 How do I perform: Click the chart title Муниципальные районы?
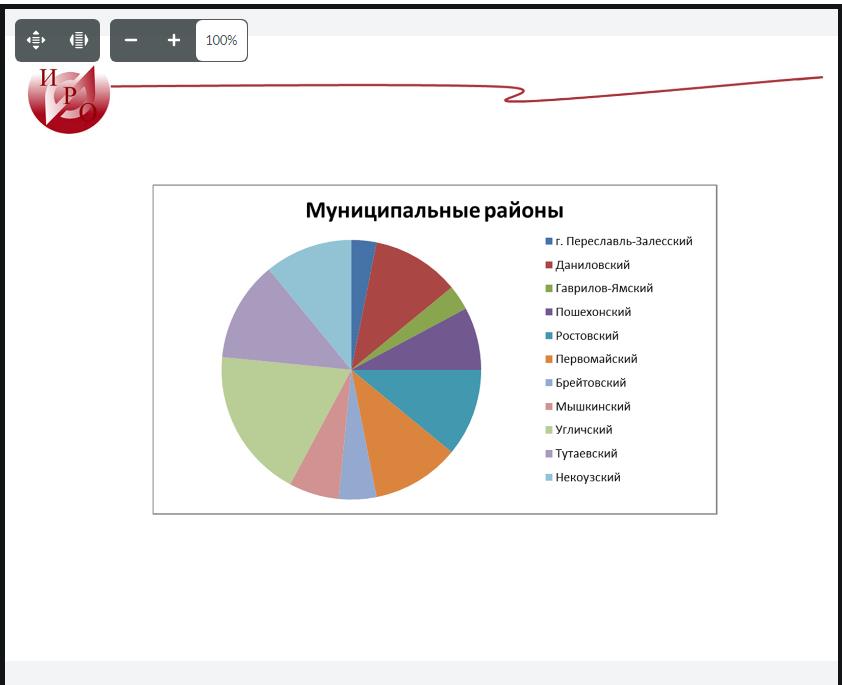click(x=434, y=210)
